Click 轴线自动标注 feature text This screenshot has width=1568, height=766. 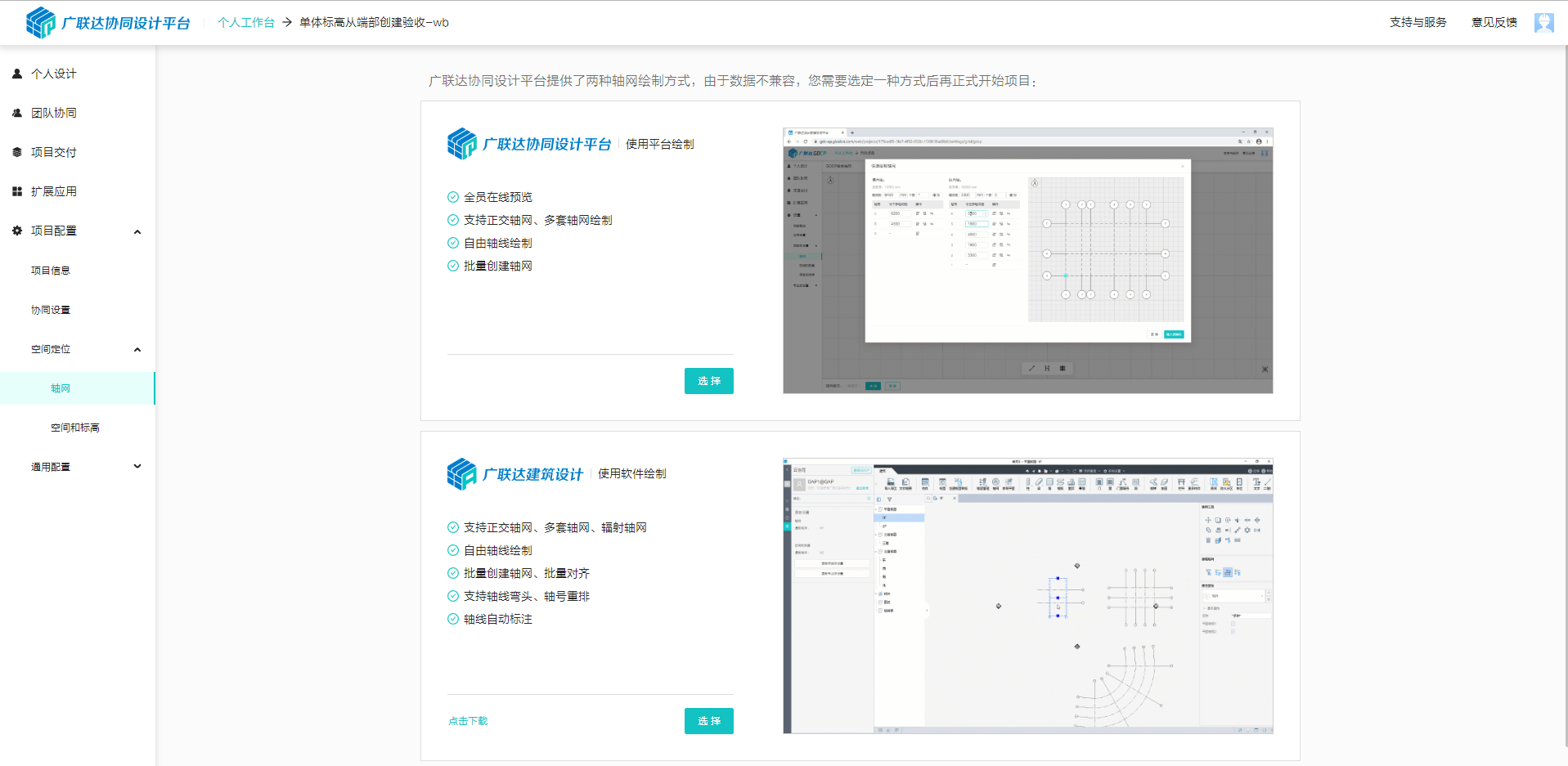coord(498,619)
